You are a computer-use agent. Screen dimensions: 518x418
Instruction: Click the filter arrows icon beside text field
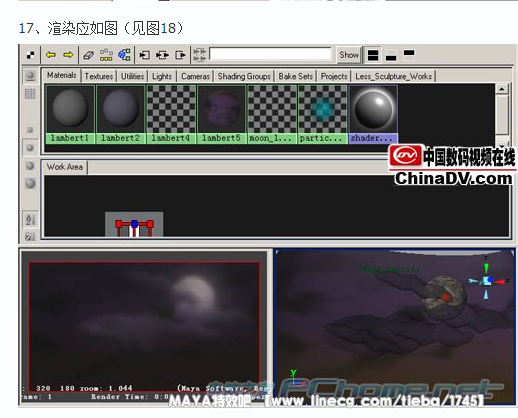[200, 55]
